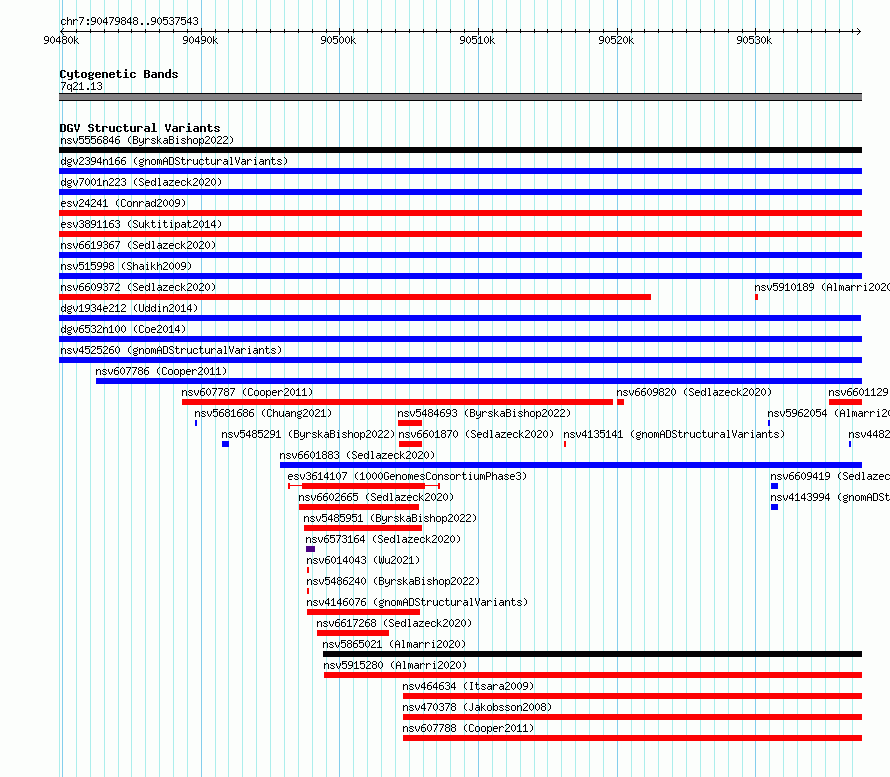Select the dgv2394n166 (gnomADStructuralVariants) label
The width and height of the screenshot is (890, 777).
174,161
